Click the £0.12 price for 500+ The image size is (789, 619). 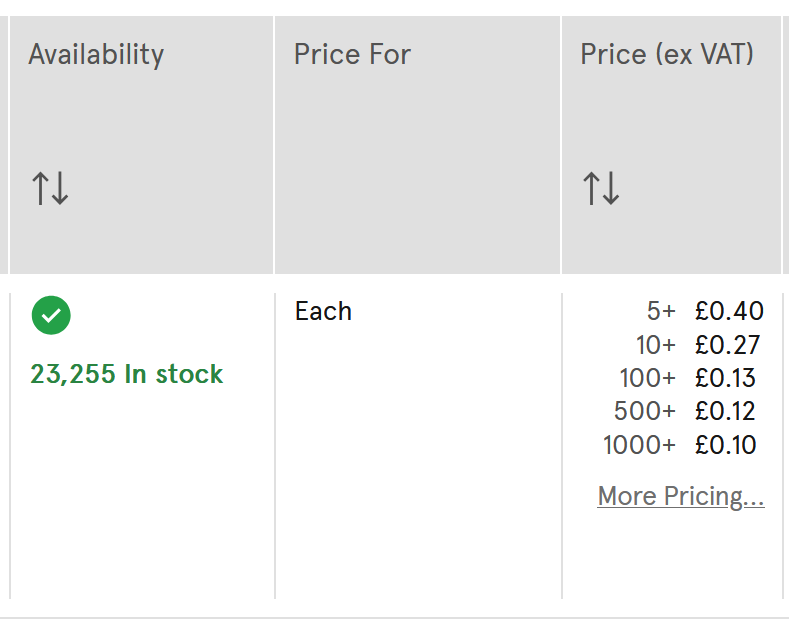pos(725,411)
